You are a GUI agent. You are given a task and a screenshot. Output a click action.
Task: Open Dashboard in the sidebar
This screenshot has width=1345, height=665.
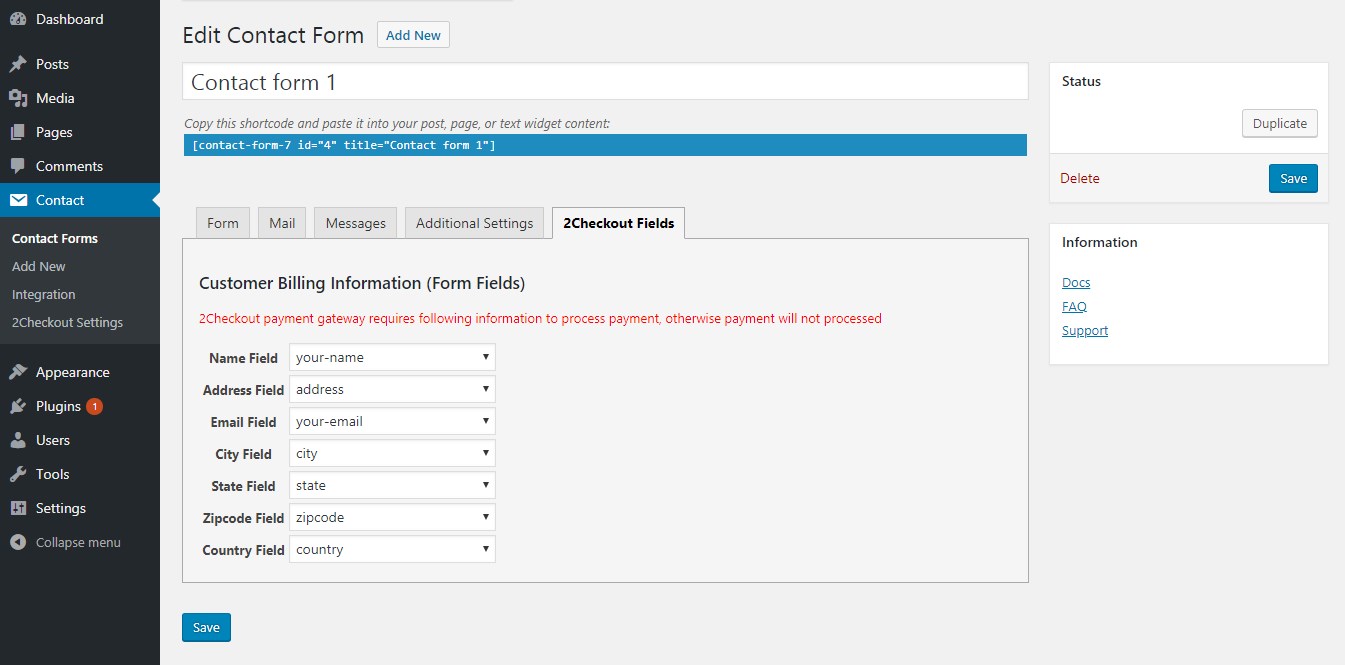coord(69,19)
